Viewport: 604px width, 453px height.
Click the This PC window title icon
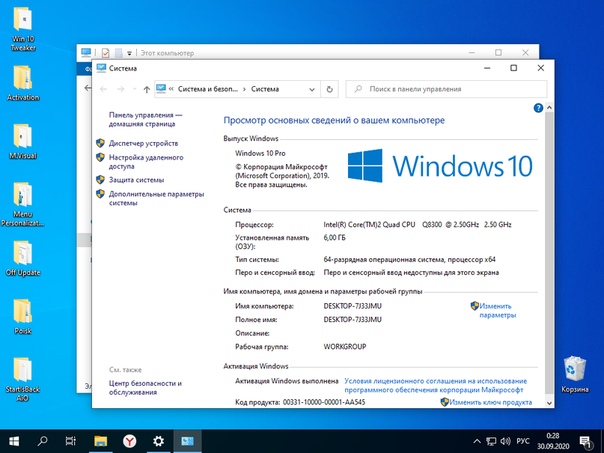coord(86,52)
